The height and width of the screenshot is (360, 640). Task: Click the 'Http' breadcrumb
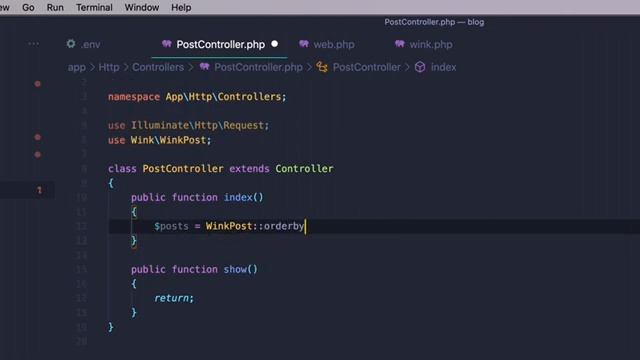pyautogui.click(x=109, y=67)
